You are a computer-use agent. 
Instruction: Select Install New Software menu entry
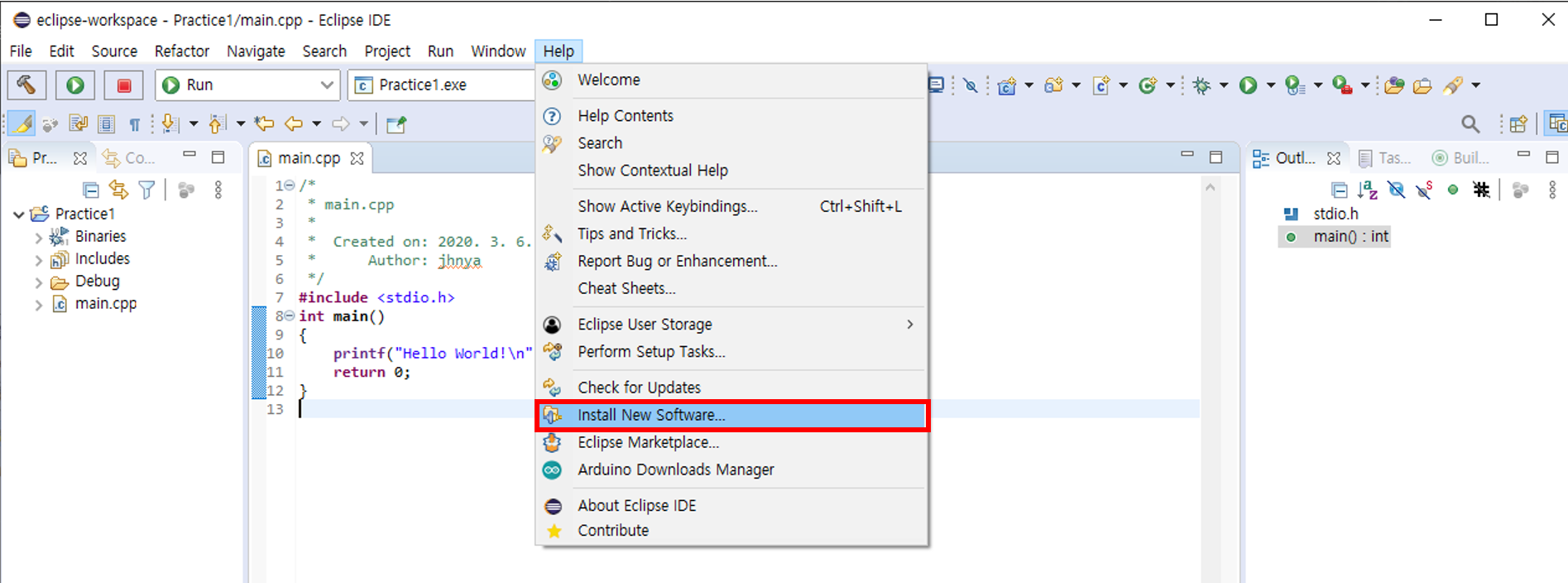click(x=732, y=415)
